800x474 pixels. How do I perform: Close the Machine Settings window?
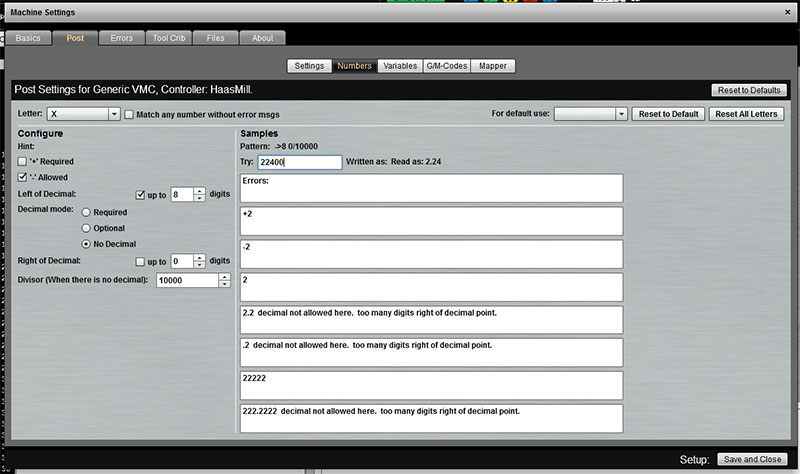[787, 12]
